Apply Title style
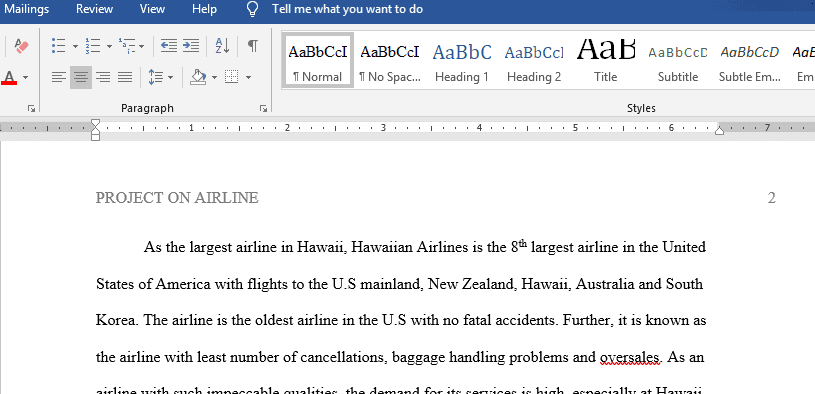This screenshot has width=815, height=394. tap(606, 61)
